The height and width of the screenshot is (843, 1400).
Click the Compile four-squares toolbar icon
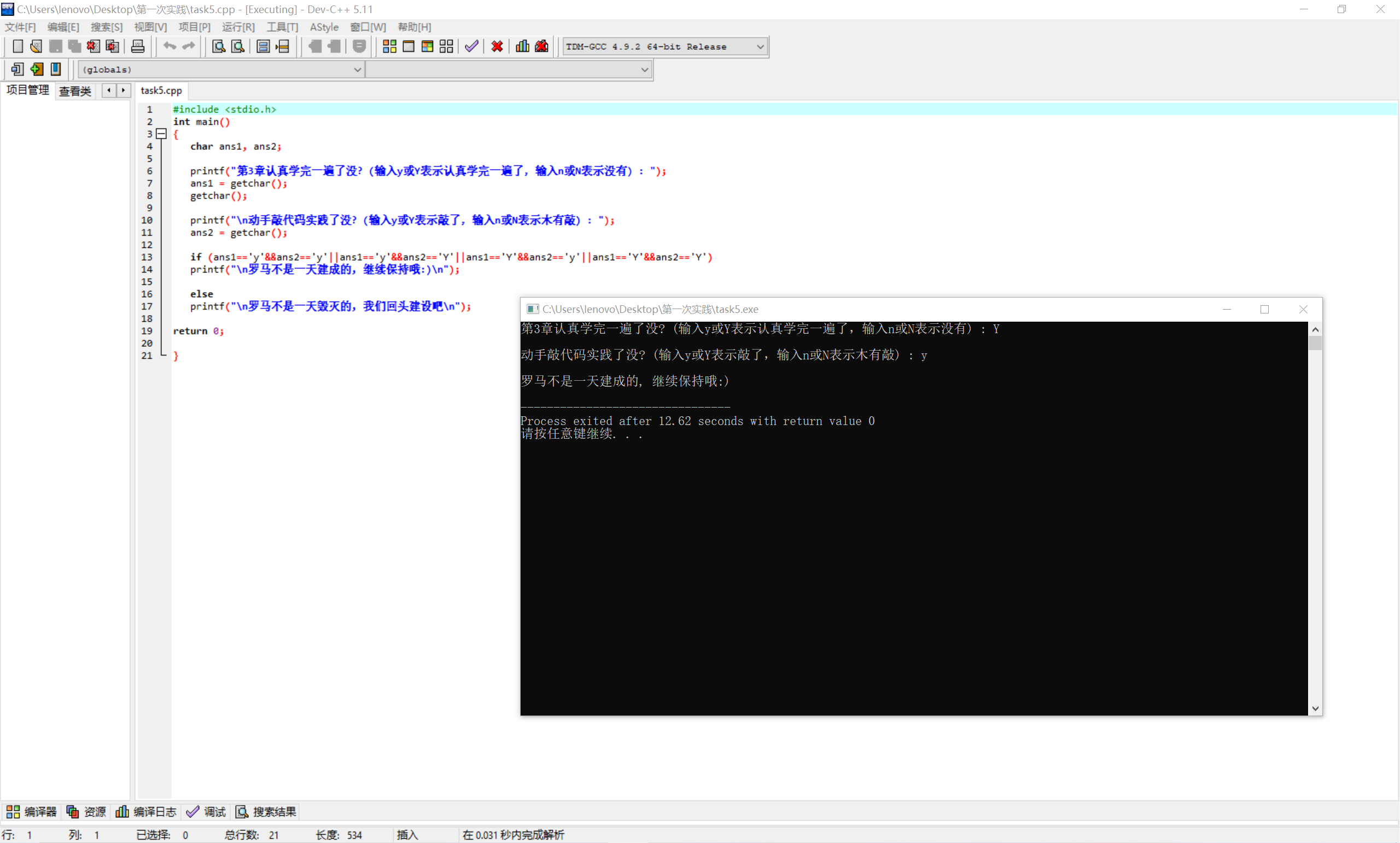pyautogui.click(x=389, y=46)
